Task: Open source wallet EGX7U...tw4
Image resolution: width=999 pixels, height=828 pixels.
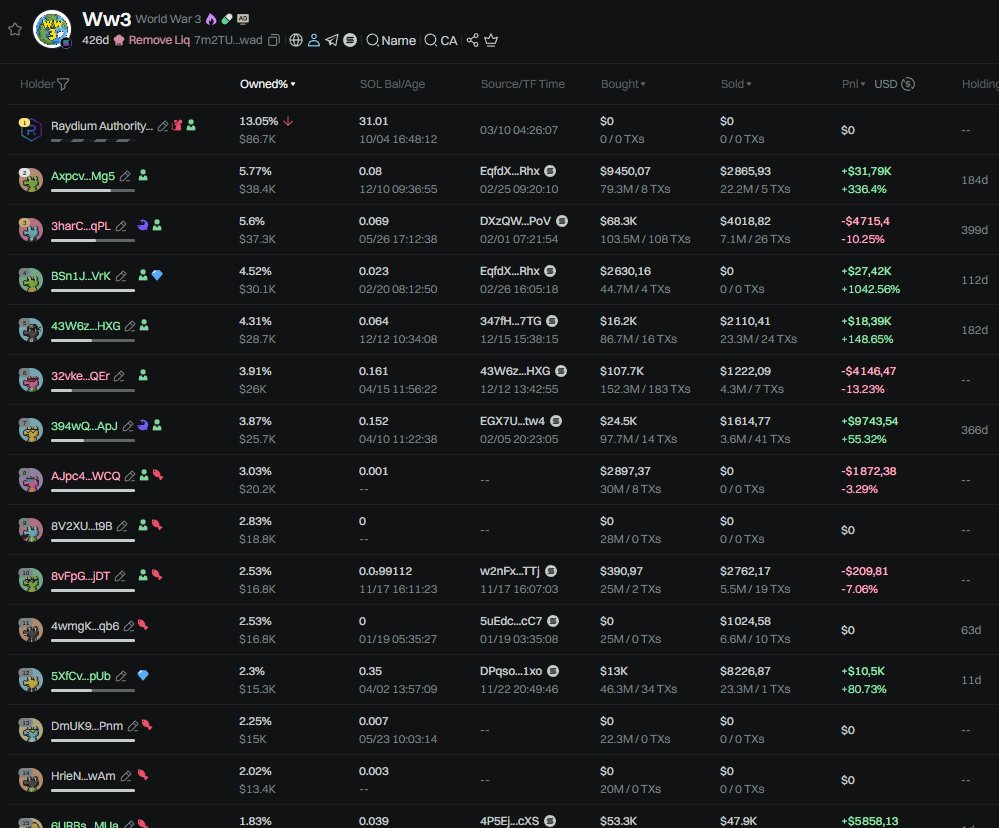Action: (x=512, y=421)
